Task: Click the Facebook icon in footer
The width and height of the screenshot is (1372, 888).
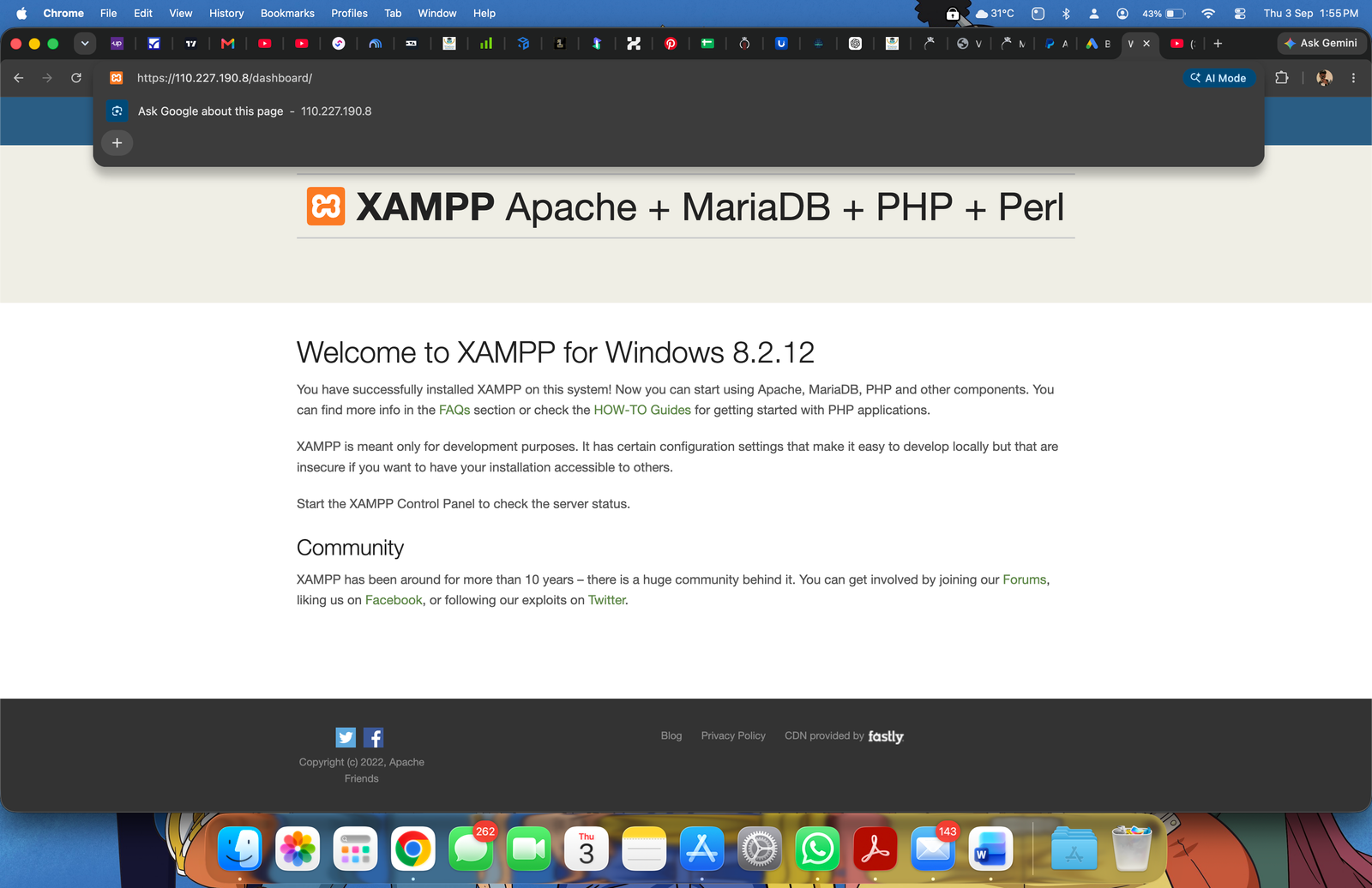Action: point(374,737)
